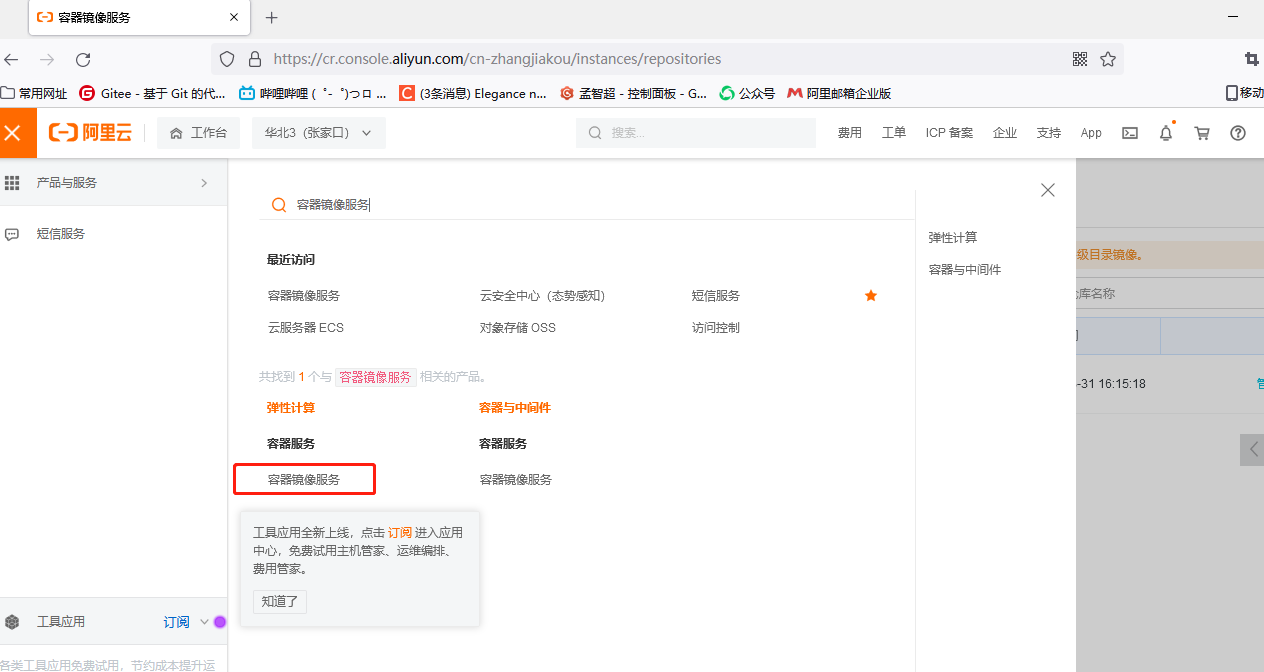Open the ICP 备案 menu
The height and width of the screenshot is (672, 1264).
(x=949, y=133)
